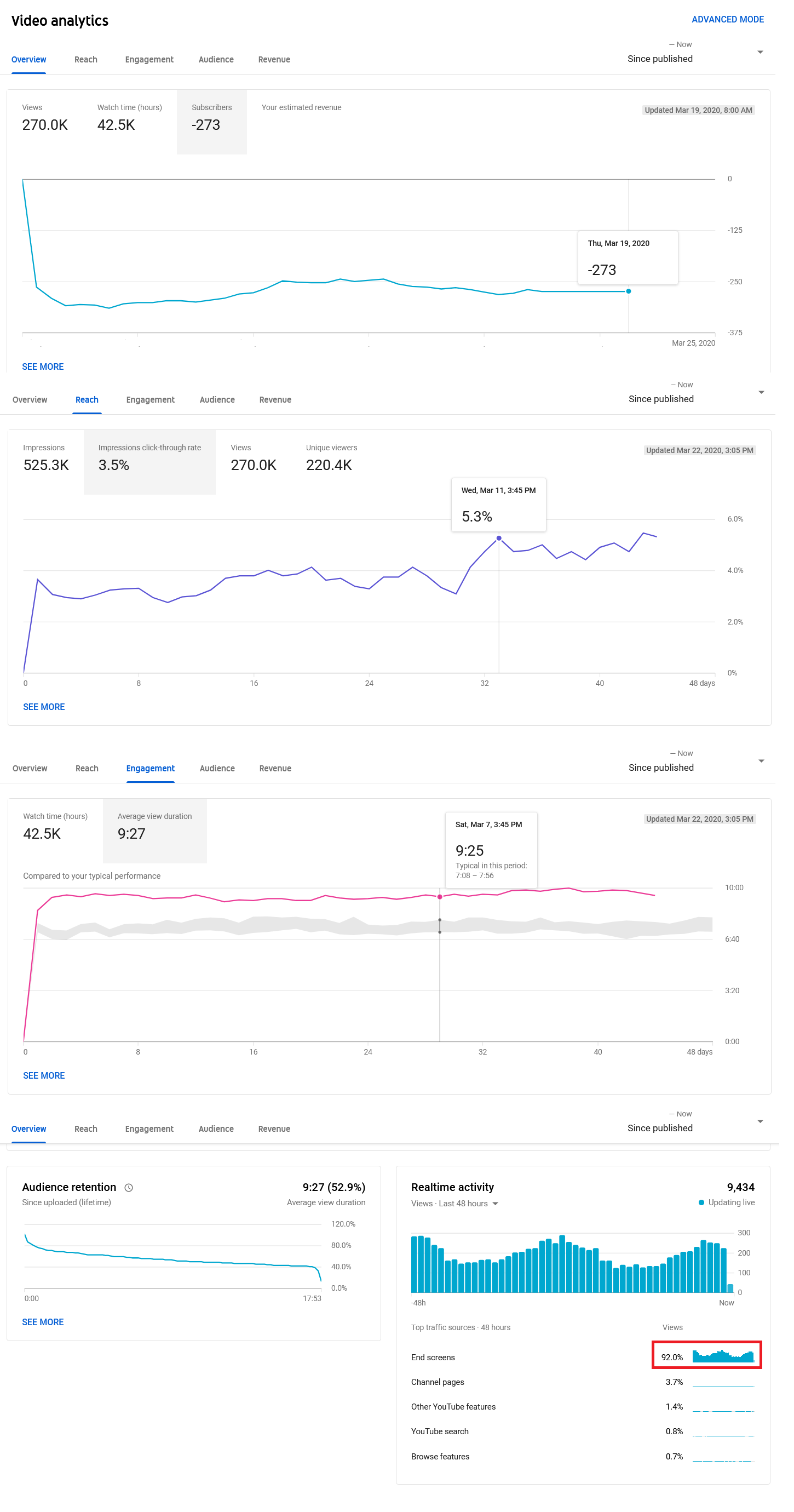Open Revenue tab just above Realtime activity card

[274, 1129]
